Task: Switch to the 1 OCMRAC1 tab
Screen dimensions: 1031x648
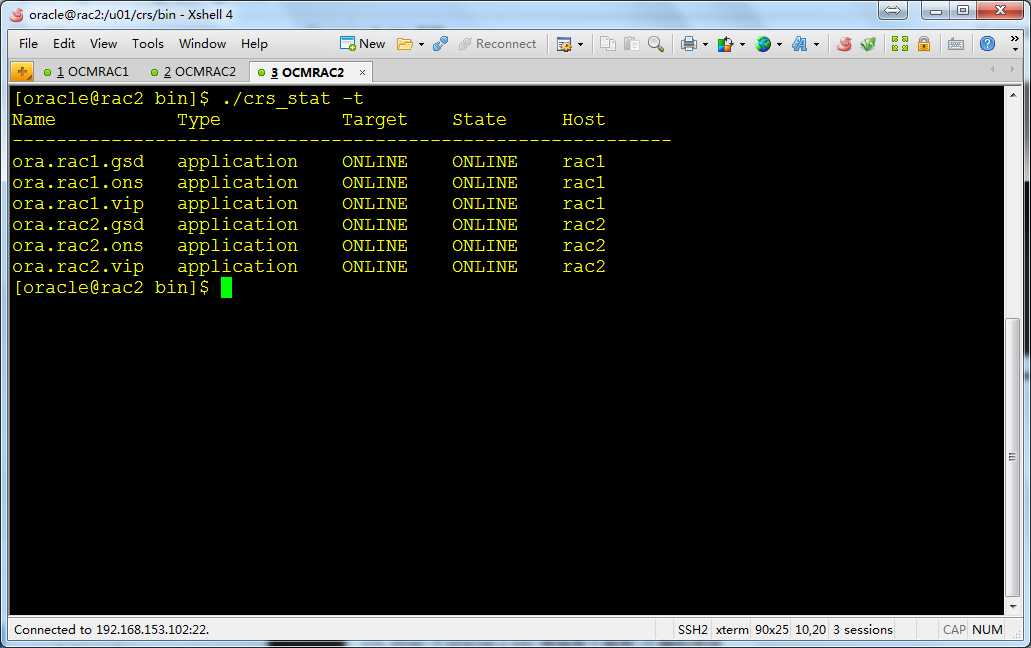Action: point(87,72)
